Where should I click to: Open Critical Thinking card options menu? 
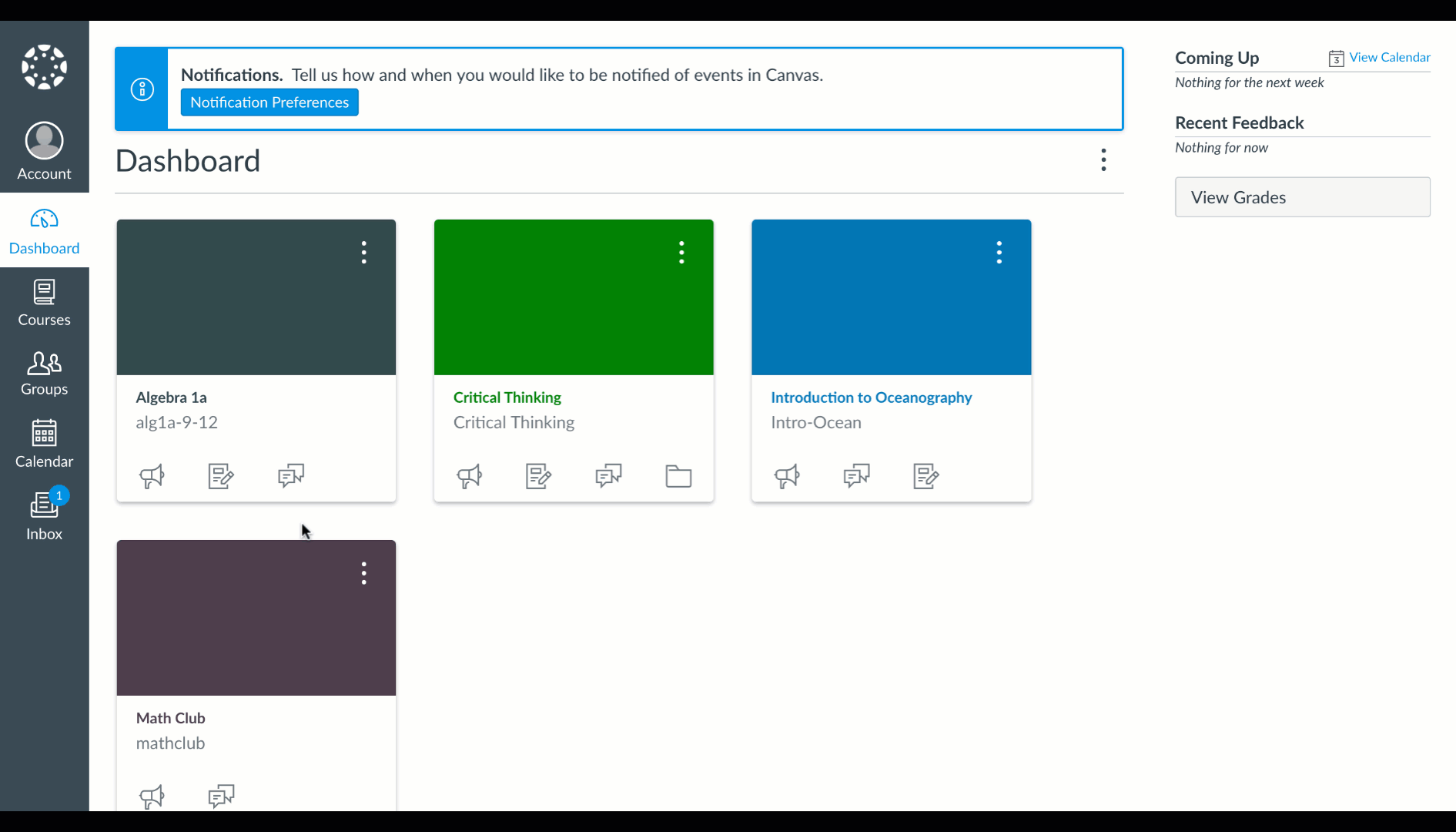[681, 253]
